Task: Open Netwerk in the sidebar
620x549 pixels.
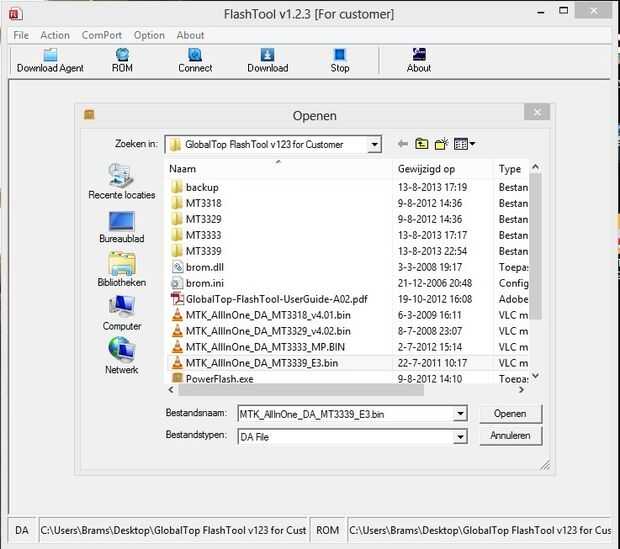Action: point(121,356)
